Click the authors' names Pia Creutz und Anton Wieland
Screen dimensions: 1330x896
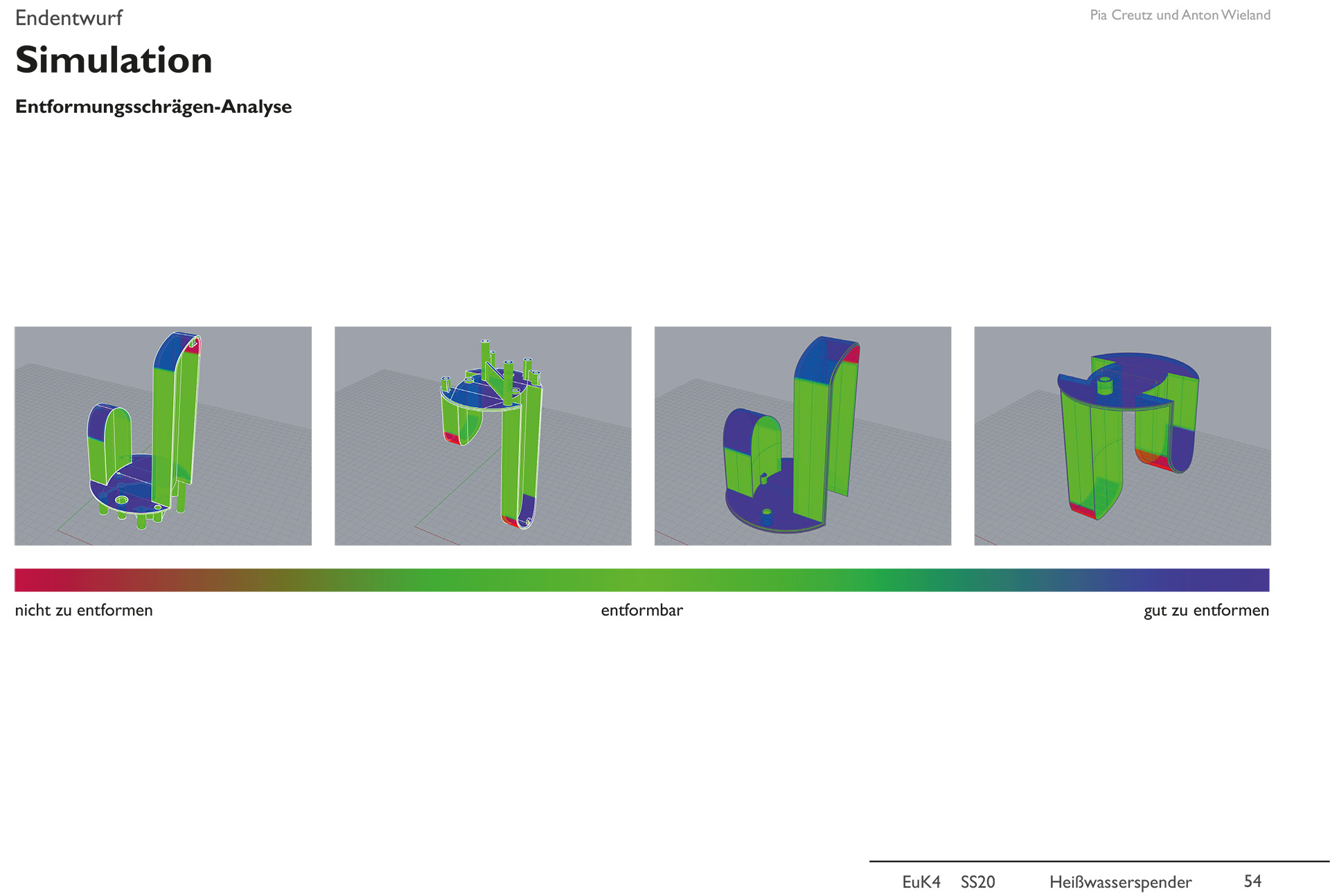(1180, 15)
